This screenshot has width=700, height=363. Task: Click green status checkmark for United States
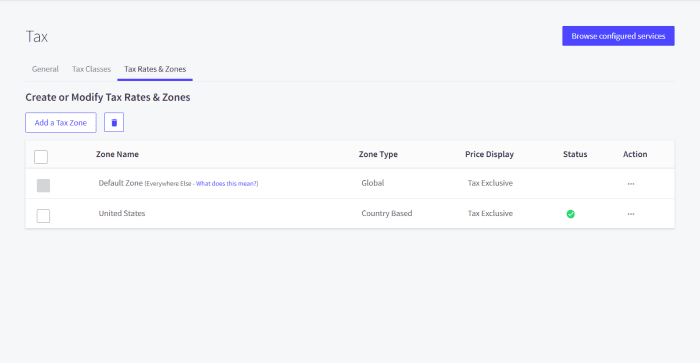point(571,214)
